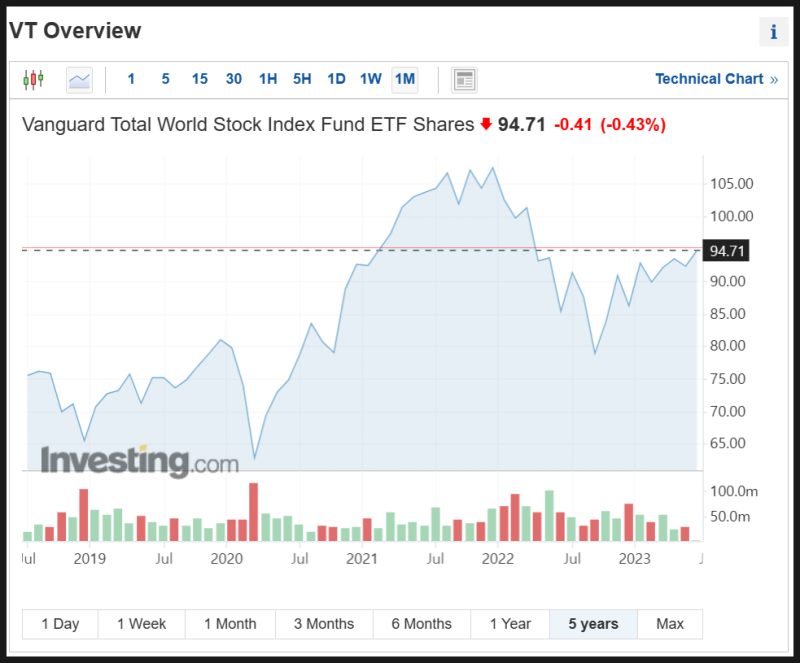Click the info 'i' icon at top right

tap(773, 31)
